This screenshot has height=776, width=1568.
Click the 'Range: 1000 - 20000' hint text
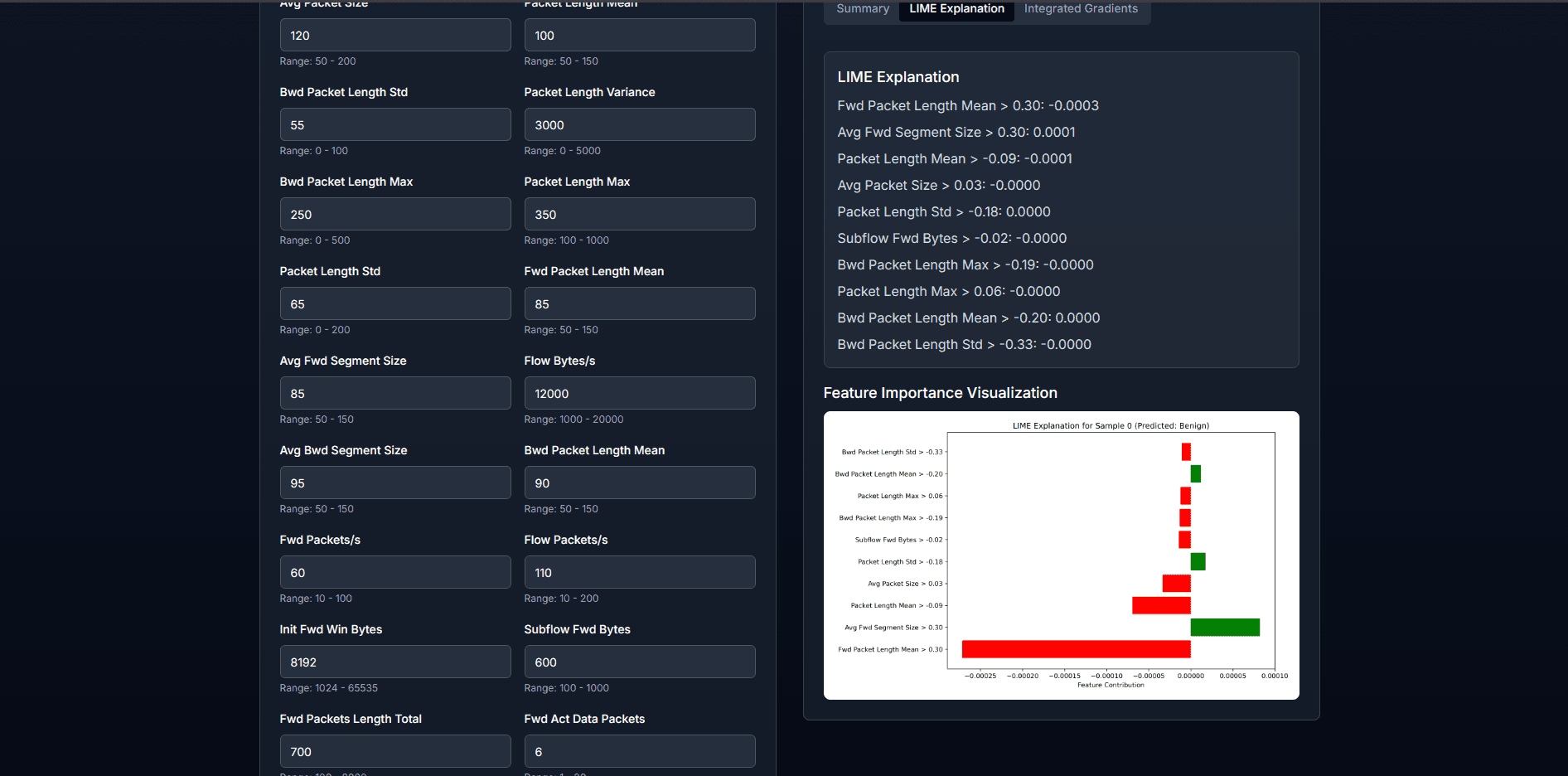[x=573, y=420]
